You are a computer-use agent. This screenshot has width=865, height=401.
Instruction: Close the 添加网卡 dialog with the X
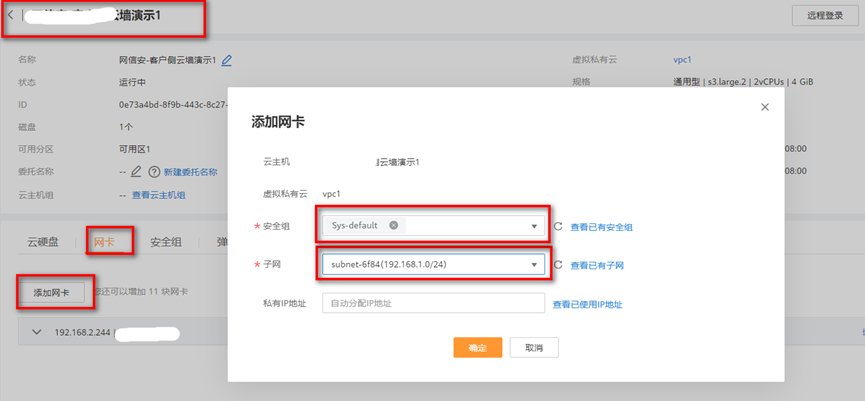tap(765, 106)
